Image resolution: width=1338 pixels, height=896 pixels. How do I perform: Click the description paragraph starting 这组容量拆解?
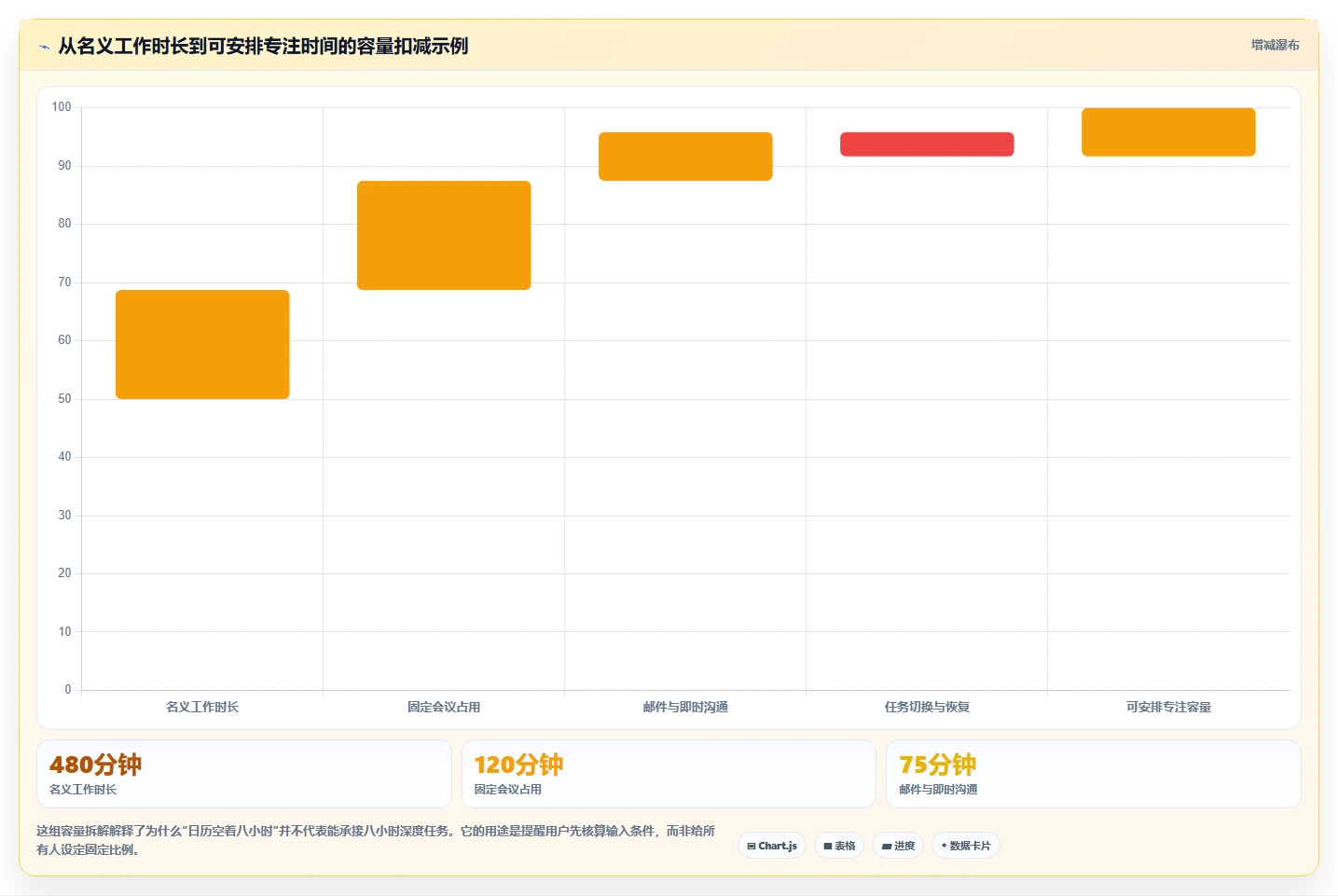[x=376, y=840]
